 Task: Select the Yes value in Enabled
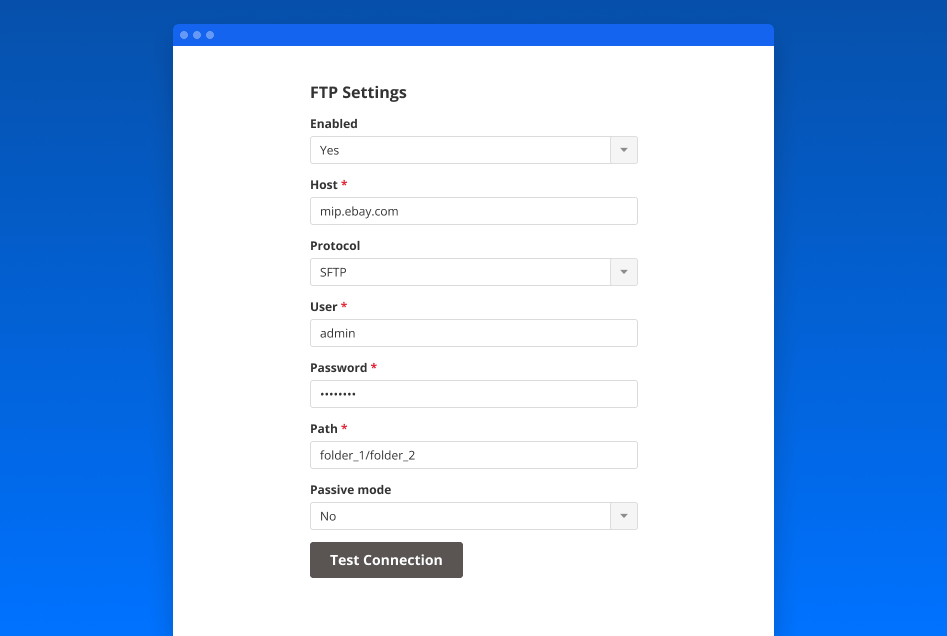click(x=330, y=150)
